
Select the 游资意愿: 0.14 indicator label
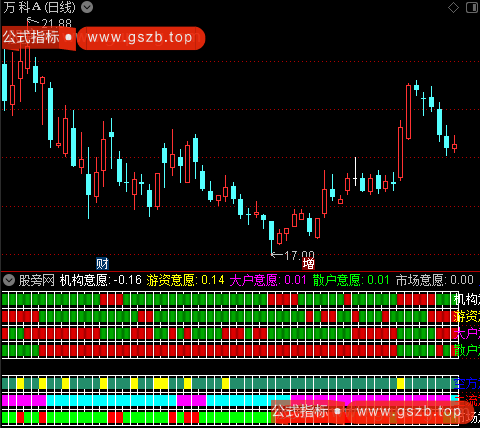[x=185, y=280]
